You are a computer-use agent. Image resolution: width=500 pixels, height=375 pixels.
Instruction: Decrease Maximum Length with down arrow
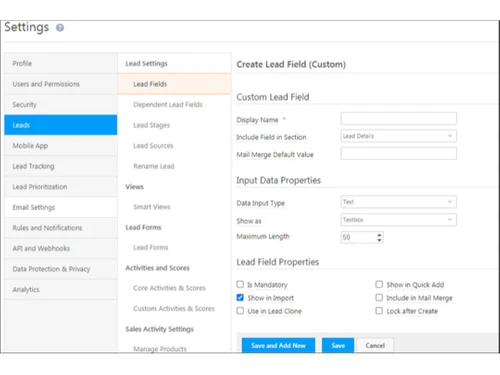379,240
